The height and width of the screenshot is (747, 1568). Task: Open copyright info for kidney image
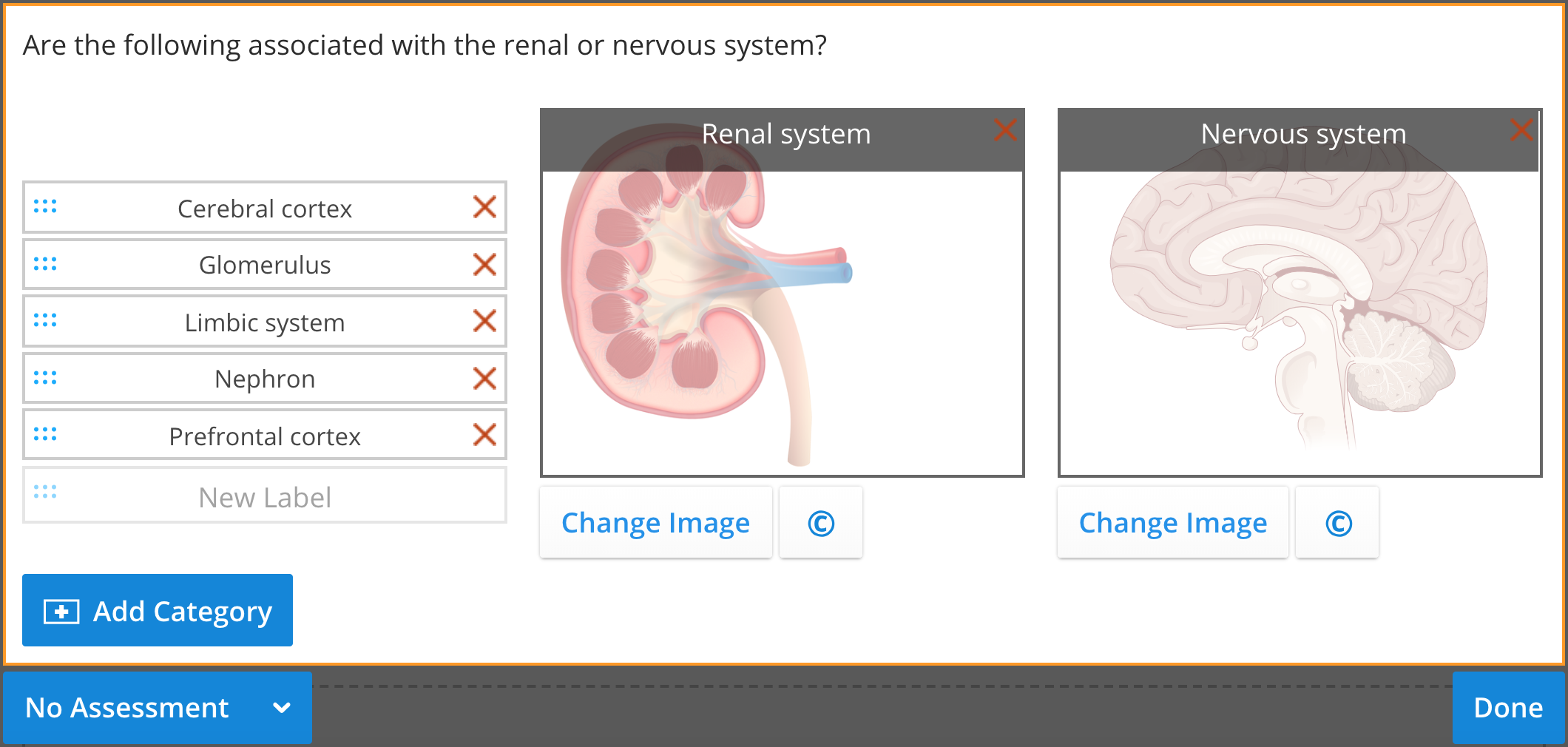pos(820,523)
